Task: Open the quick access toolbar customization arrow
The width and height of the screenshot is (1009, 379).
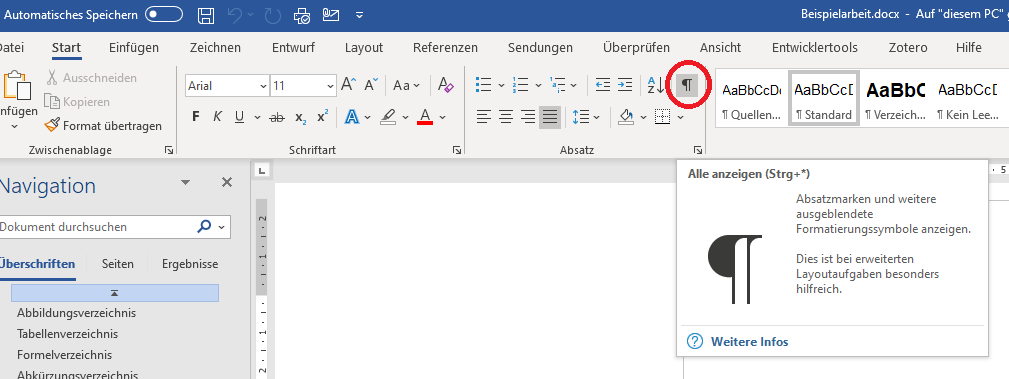Action: (359, 15)
